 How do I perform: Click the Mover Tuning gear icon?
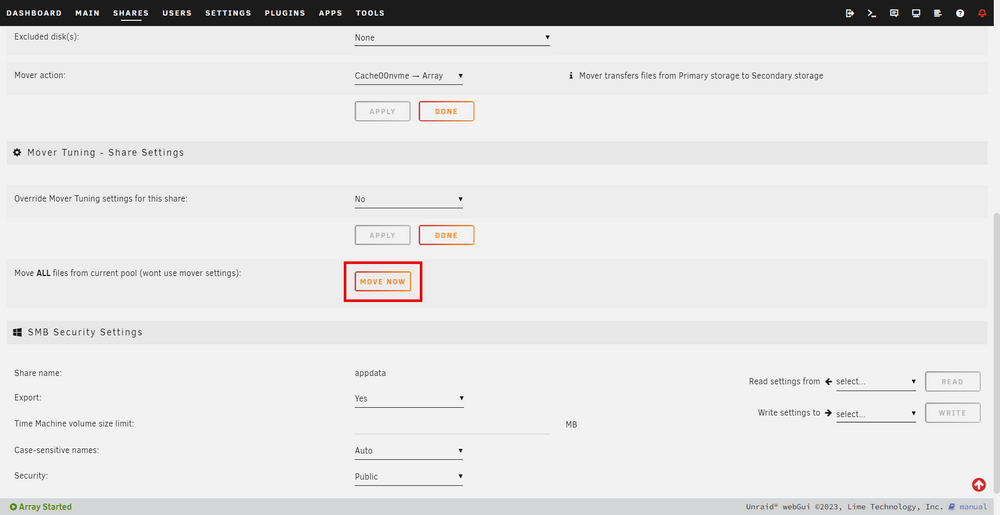click(18, 153)
